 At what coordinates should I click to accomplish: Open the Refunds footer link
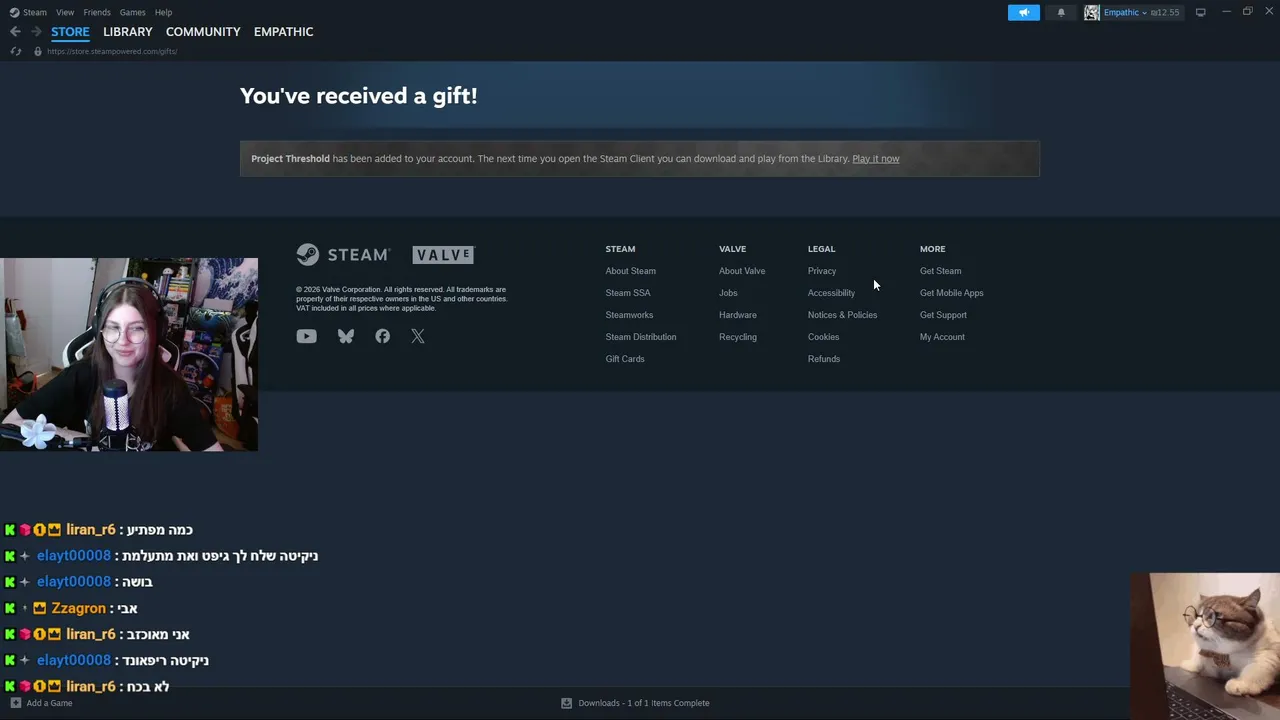click(824, 359)
